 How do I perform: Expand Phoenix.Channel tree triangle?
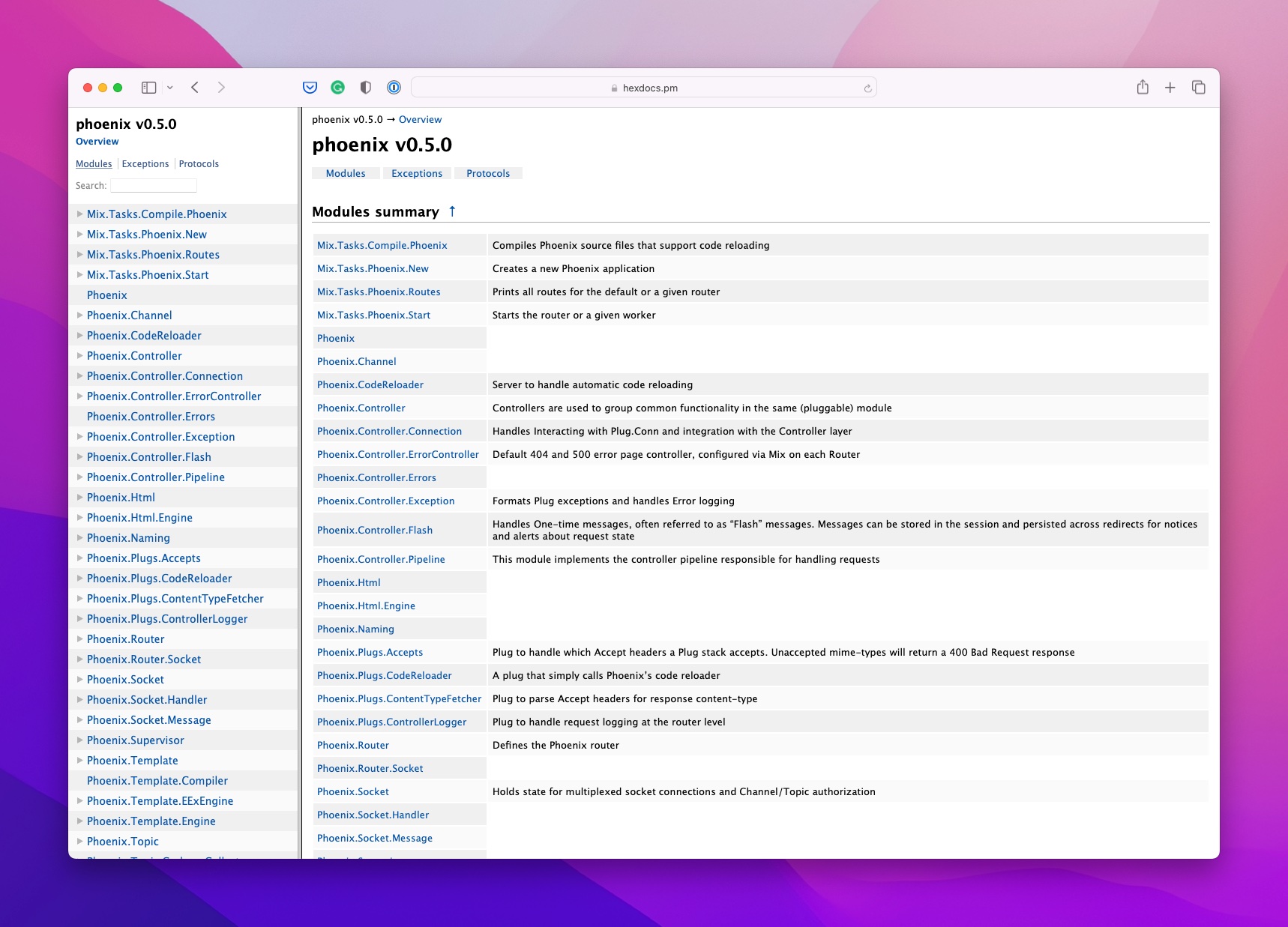pyautogui.click(x=79, y=315)
